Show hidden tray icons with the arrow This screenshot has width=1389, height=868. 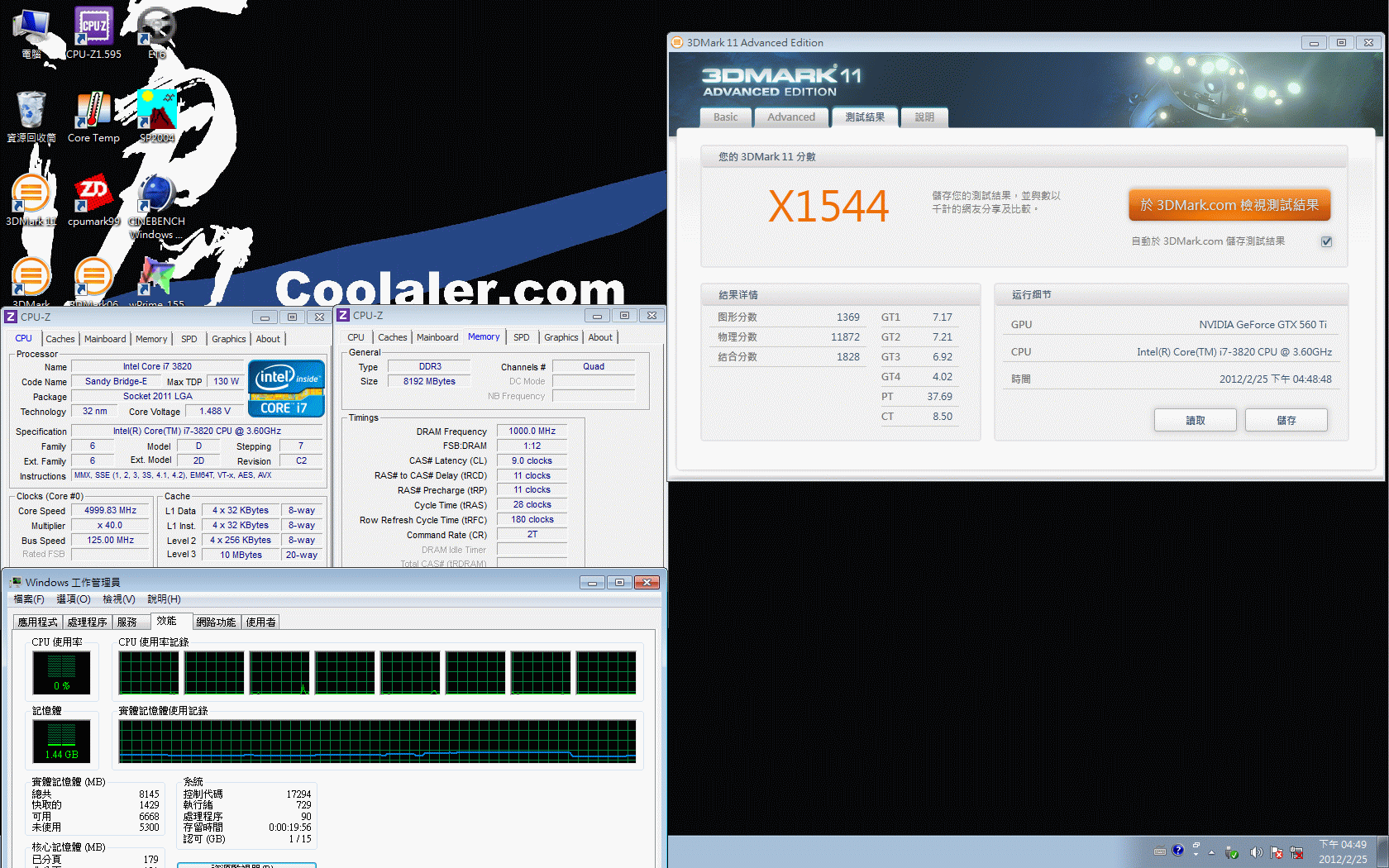click(1211, 852)
